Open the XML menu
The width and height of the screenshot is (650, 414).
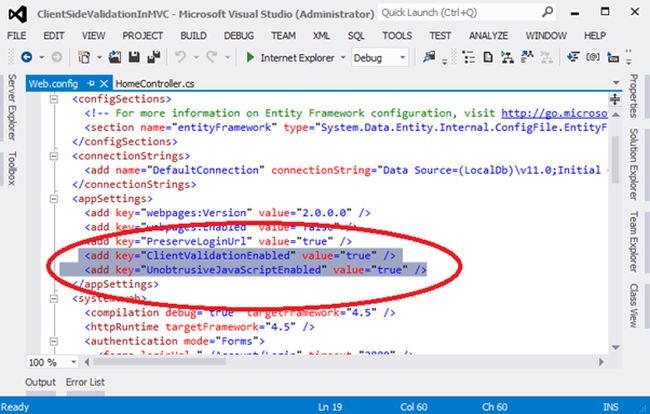[x=321, y=36]
